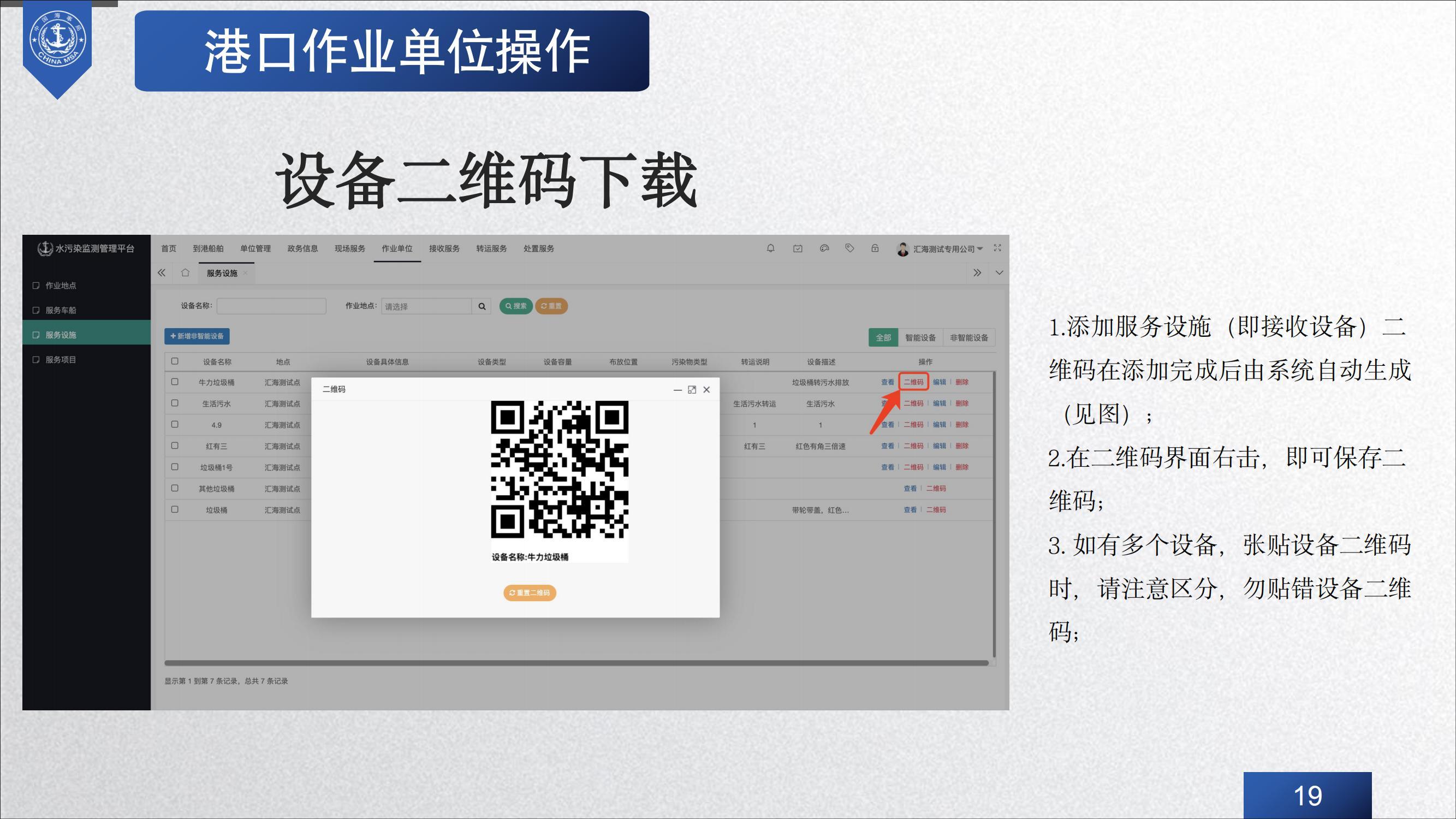The height and width of the screenshot is (819, 1456).
Task: Open the calendar checklist icon in header
Action: [798, 248]
